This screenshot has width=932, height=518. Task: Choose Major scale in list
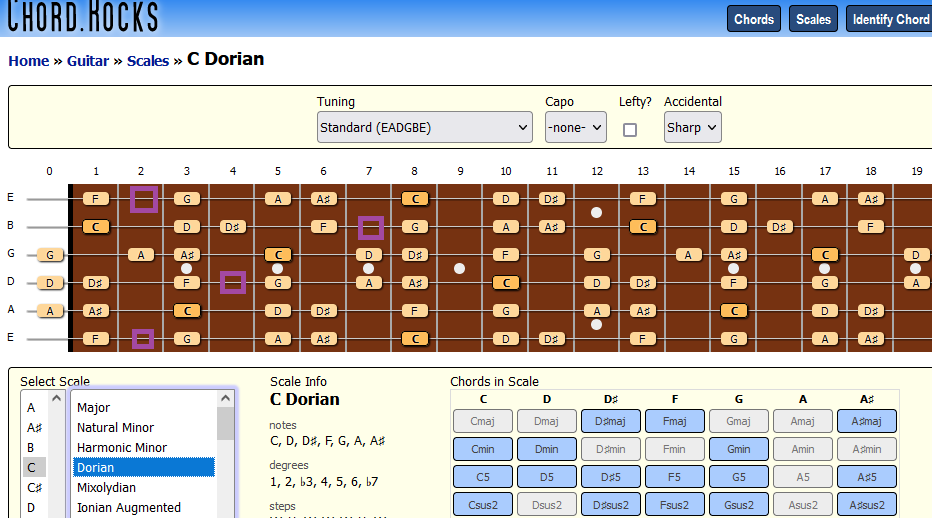[144, 407]
